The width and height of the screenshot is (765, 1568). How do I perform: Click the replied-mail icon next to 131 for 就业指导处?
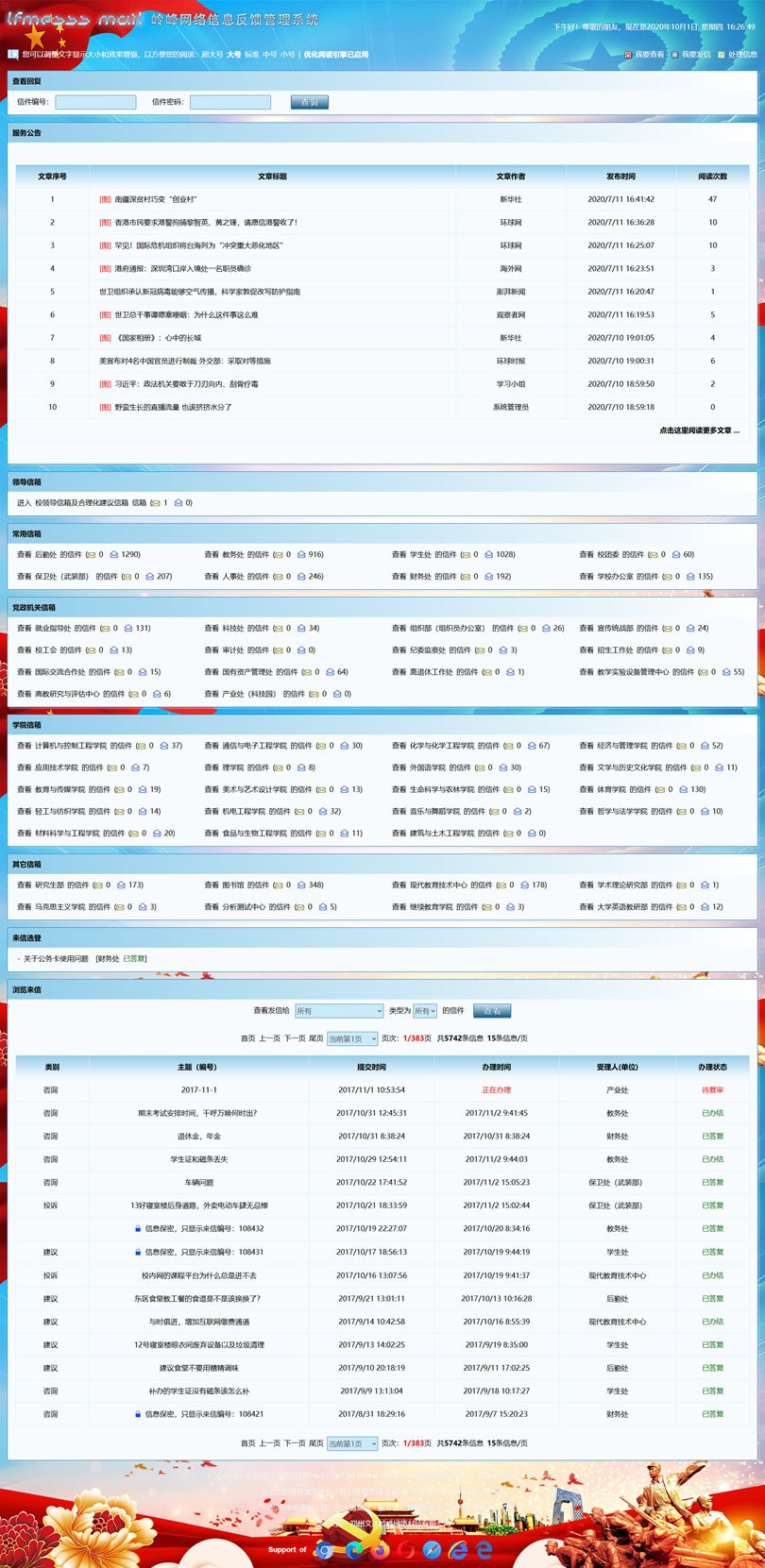click(128, 629)
